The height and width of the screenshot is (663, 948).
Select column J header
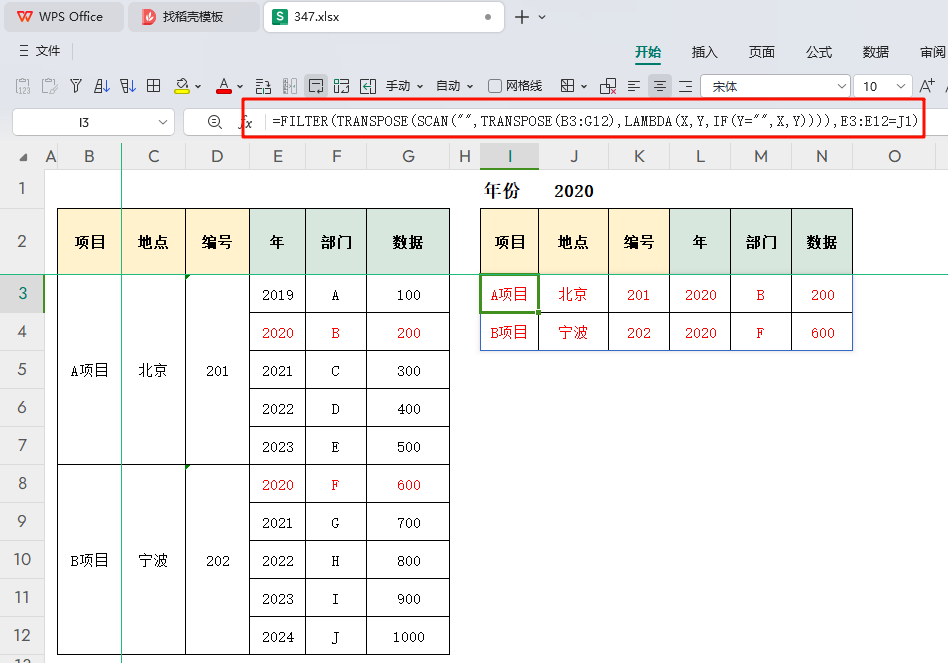pyautogui.click(x=574, y=157)
